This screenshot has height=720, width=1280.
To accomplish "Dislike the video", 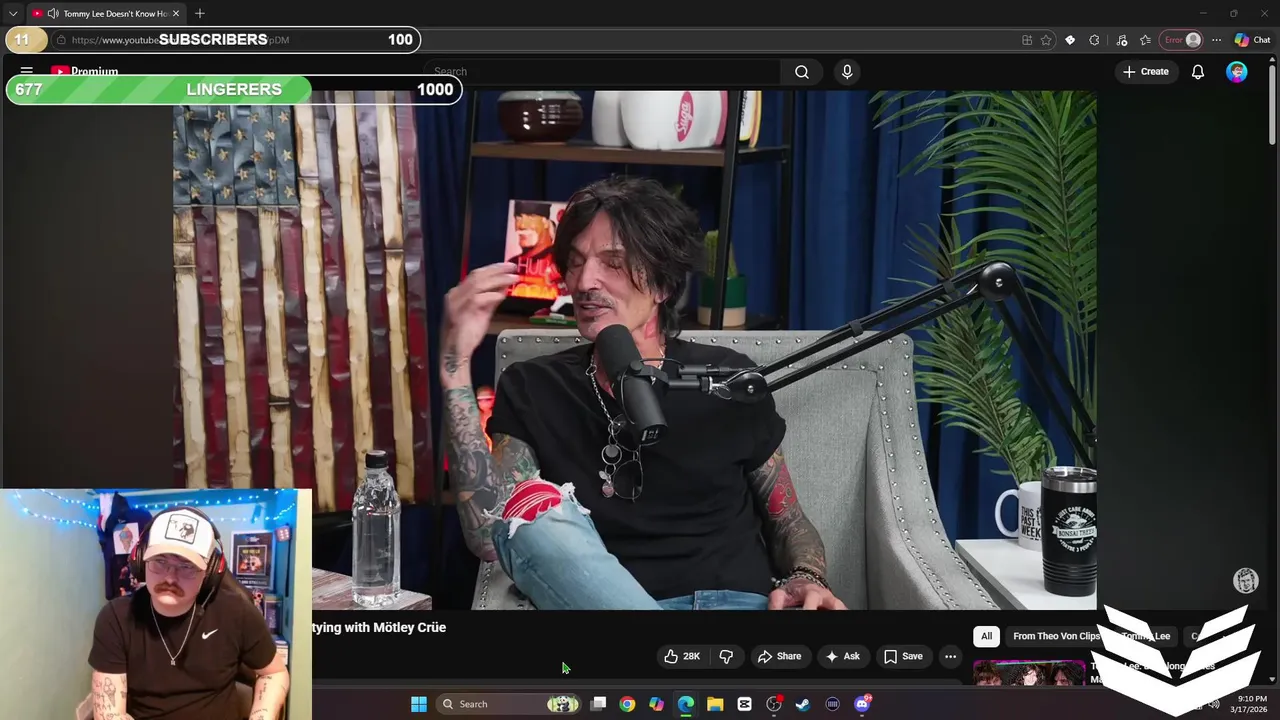I will 727,656.
